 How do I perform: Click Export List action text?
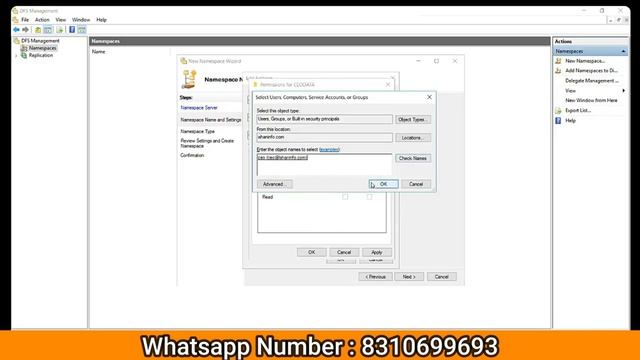[x=578, y=111]
